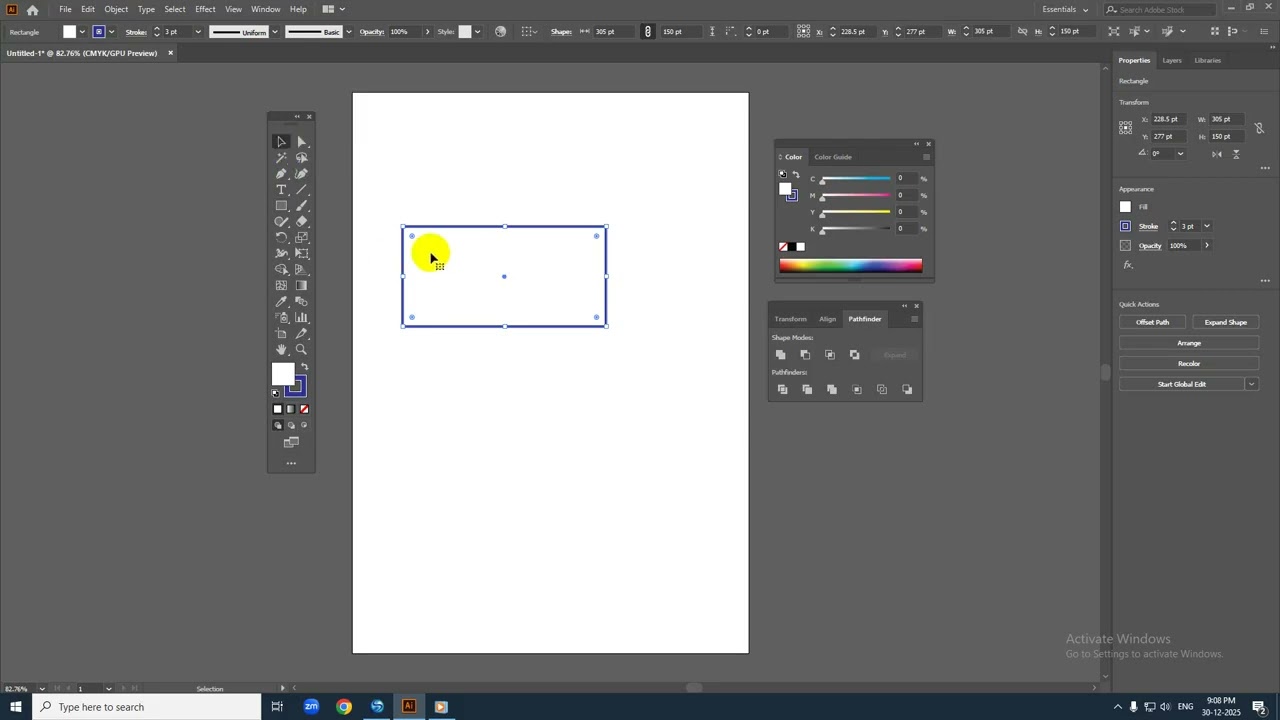
Task: Select the Artboard tool
Action: tap(281, 334)
